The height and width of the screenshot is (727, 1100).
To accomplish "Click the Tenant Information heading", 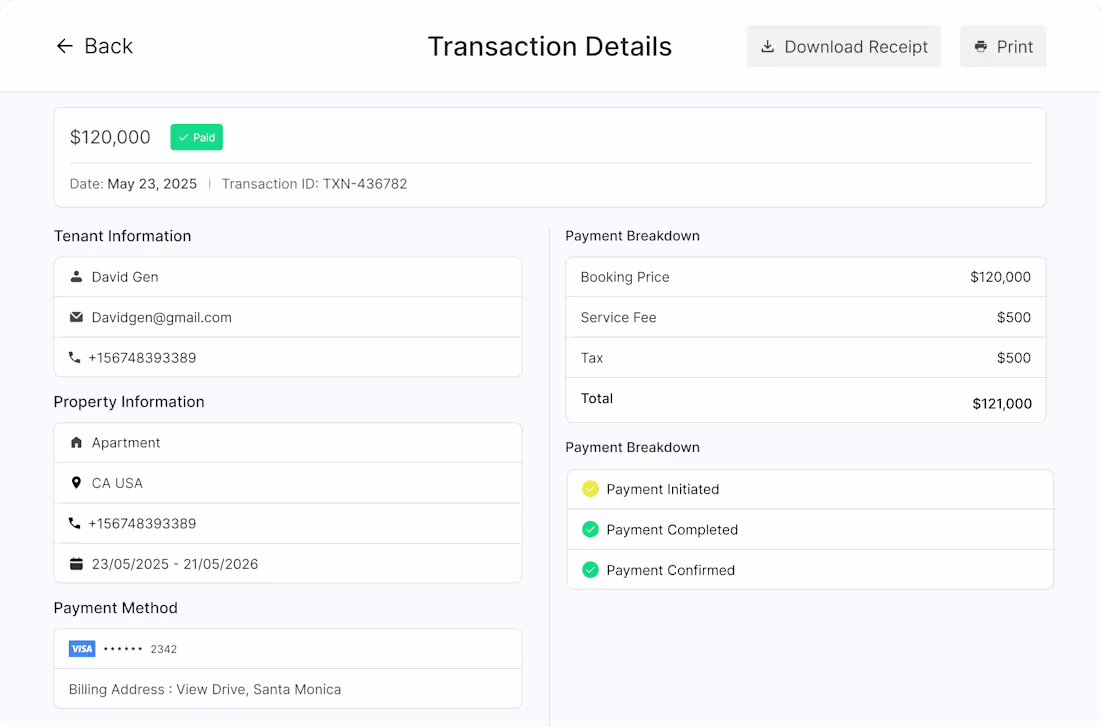I will pyautogui.click(x=122, y=236).
